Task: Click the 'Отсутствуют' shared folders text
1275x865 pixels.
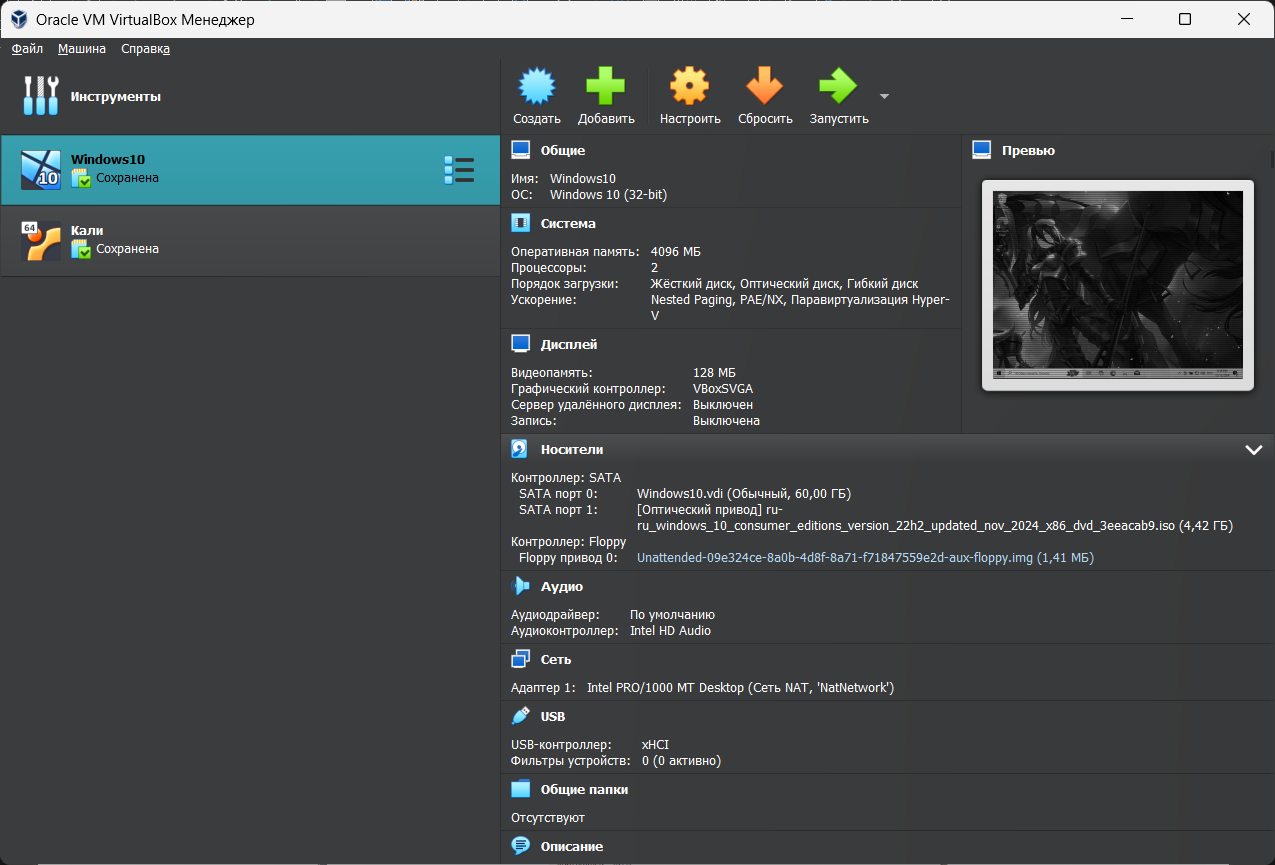Action: [x=548, y=818]
